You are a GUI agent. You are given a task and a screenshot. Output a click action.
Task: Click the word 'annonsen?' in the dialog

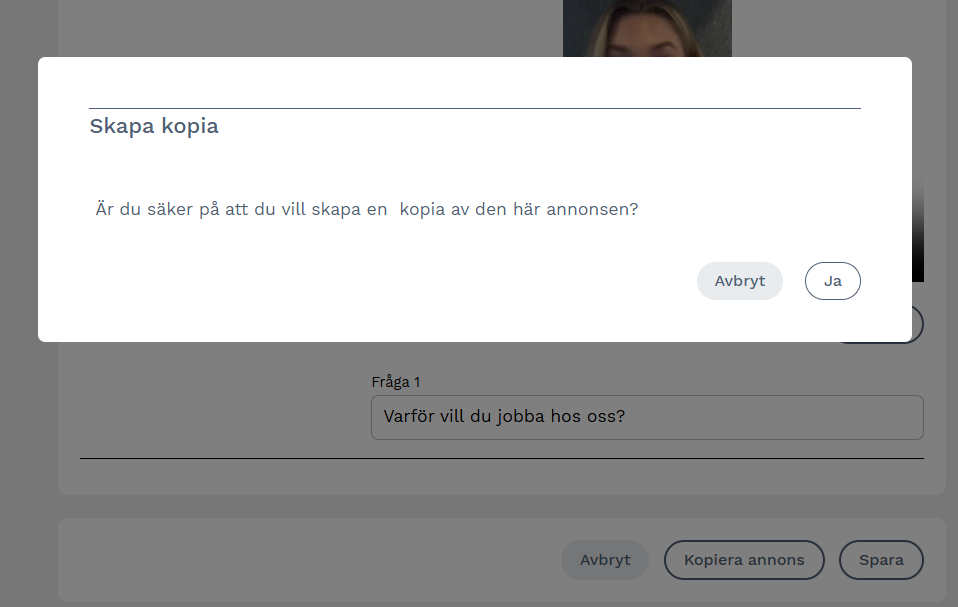(x=592, y=210)
